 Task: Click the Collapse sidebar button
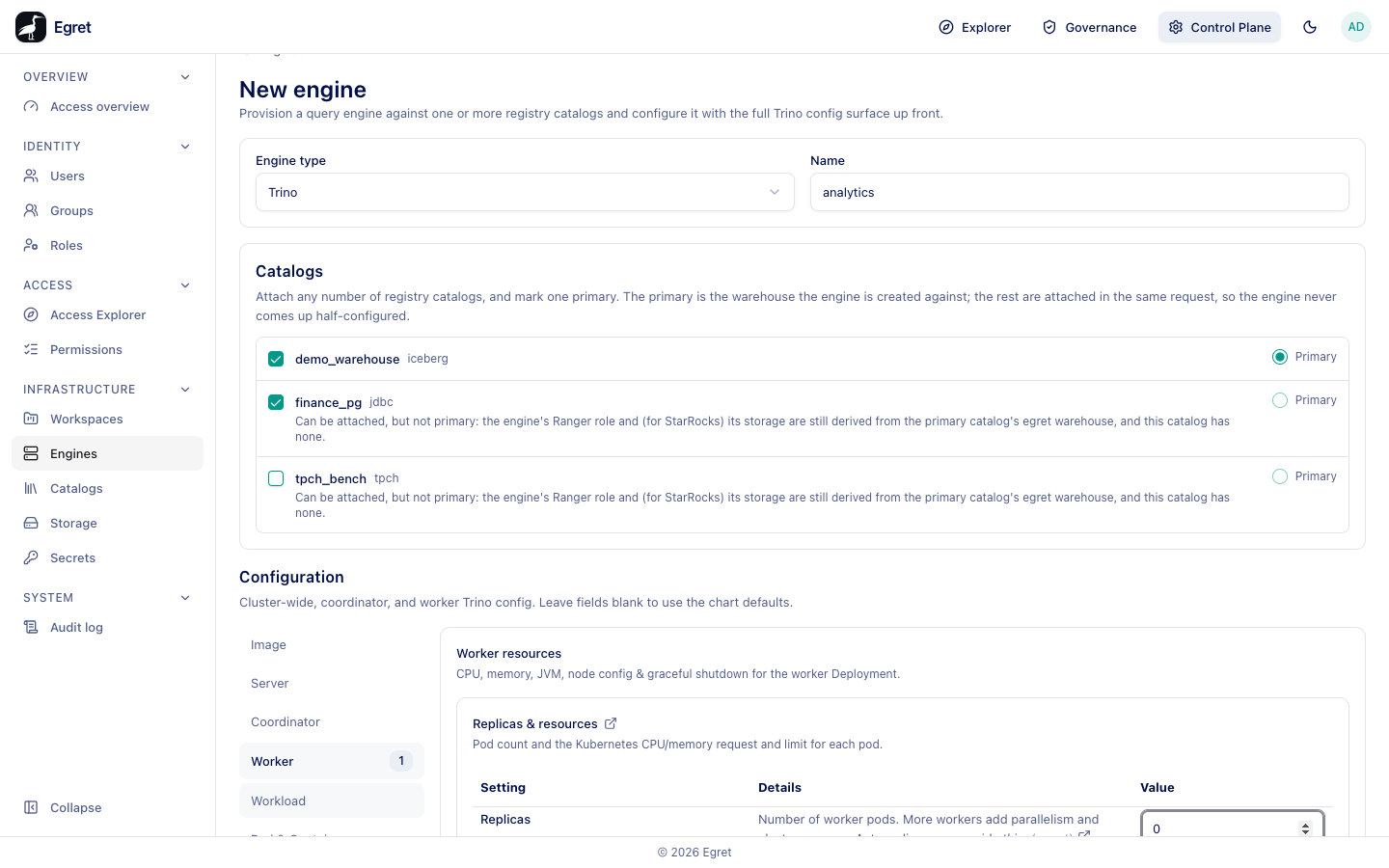(107, 807)
